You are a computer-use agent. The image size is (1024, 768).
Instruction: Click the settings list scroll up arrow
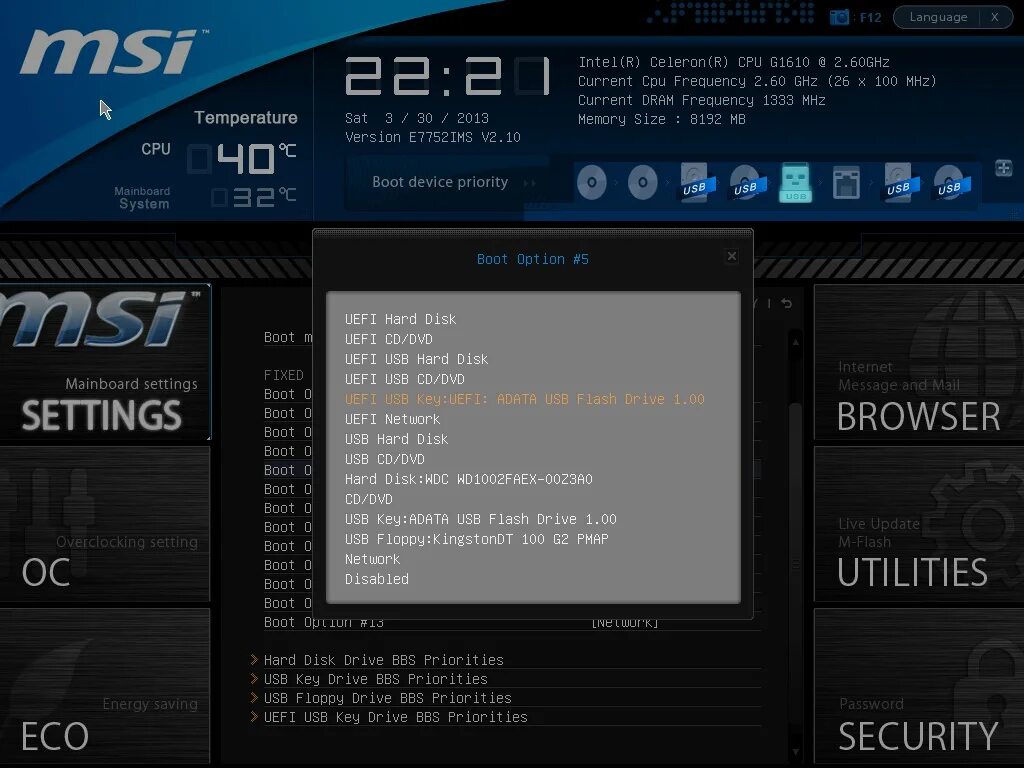point(795,342)
